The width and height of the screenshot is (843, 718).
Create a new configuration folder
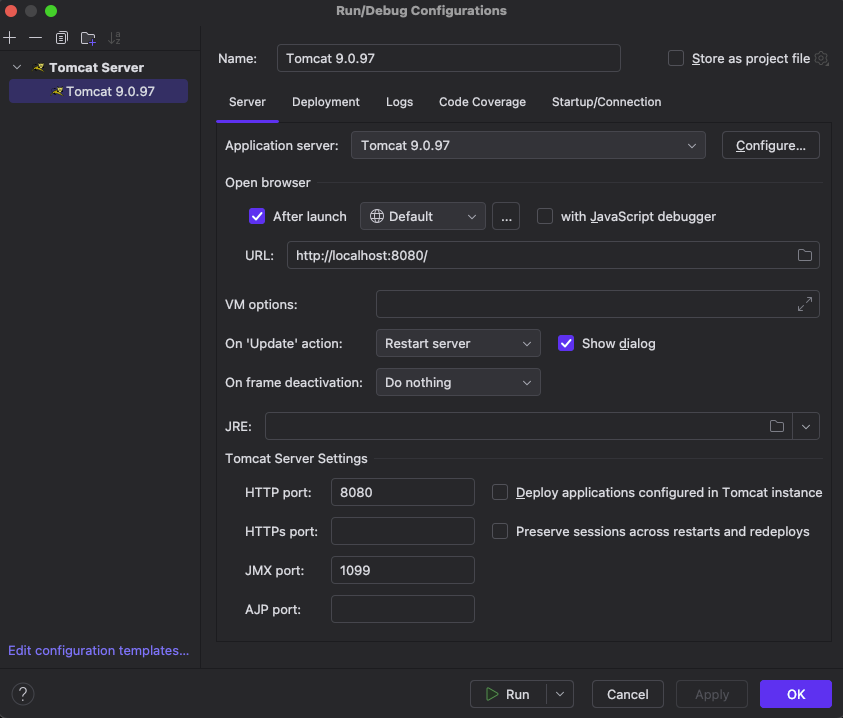pyautogui.click(x=88, y=38)
